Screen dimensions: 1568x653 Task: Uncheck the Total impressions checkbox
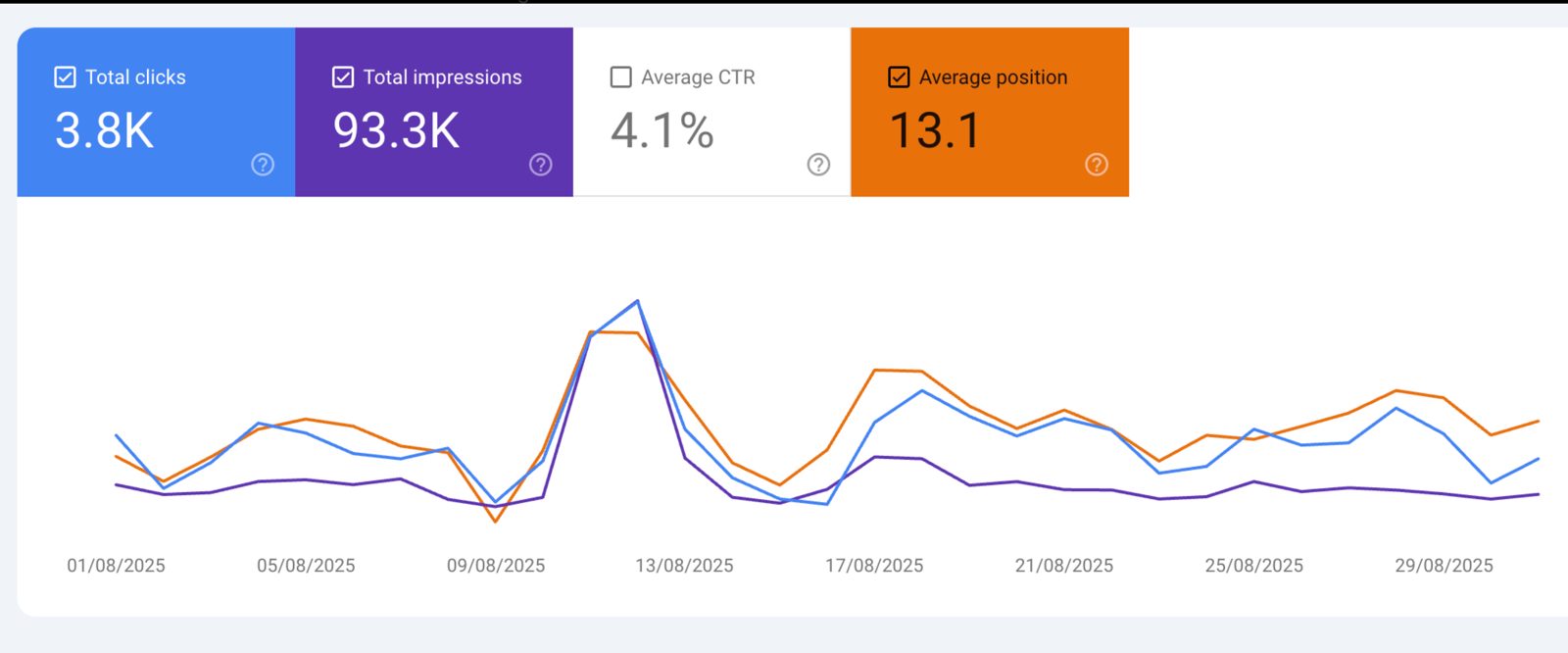pos(343,77)
